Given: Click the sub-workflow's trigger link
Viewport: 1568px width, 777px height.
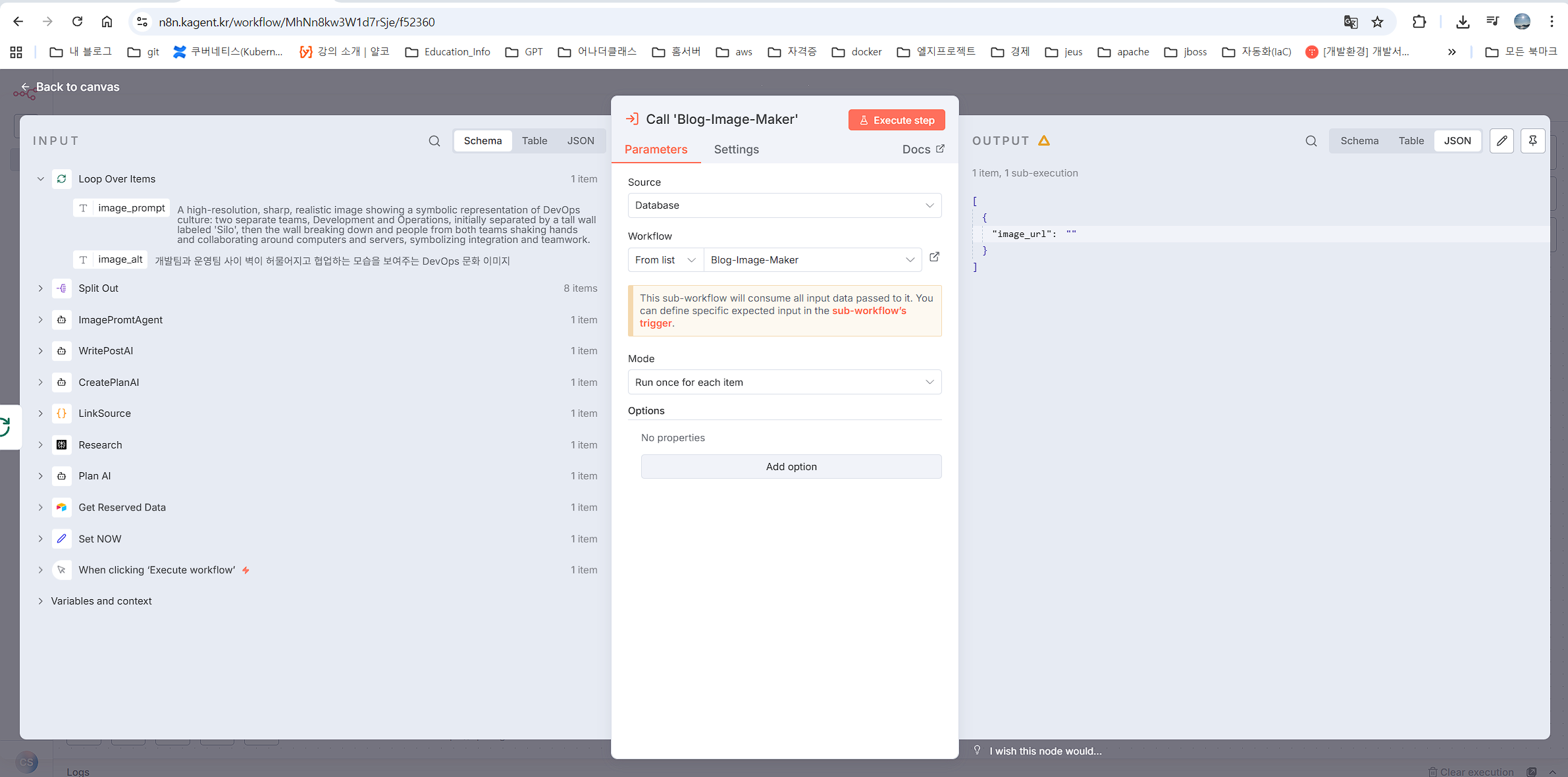Looking at the screenshot, I should tap(869, 311).
